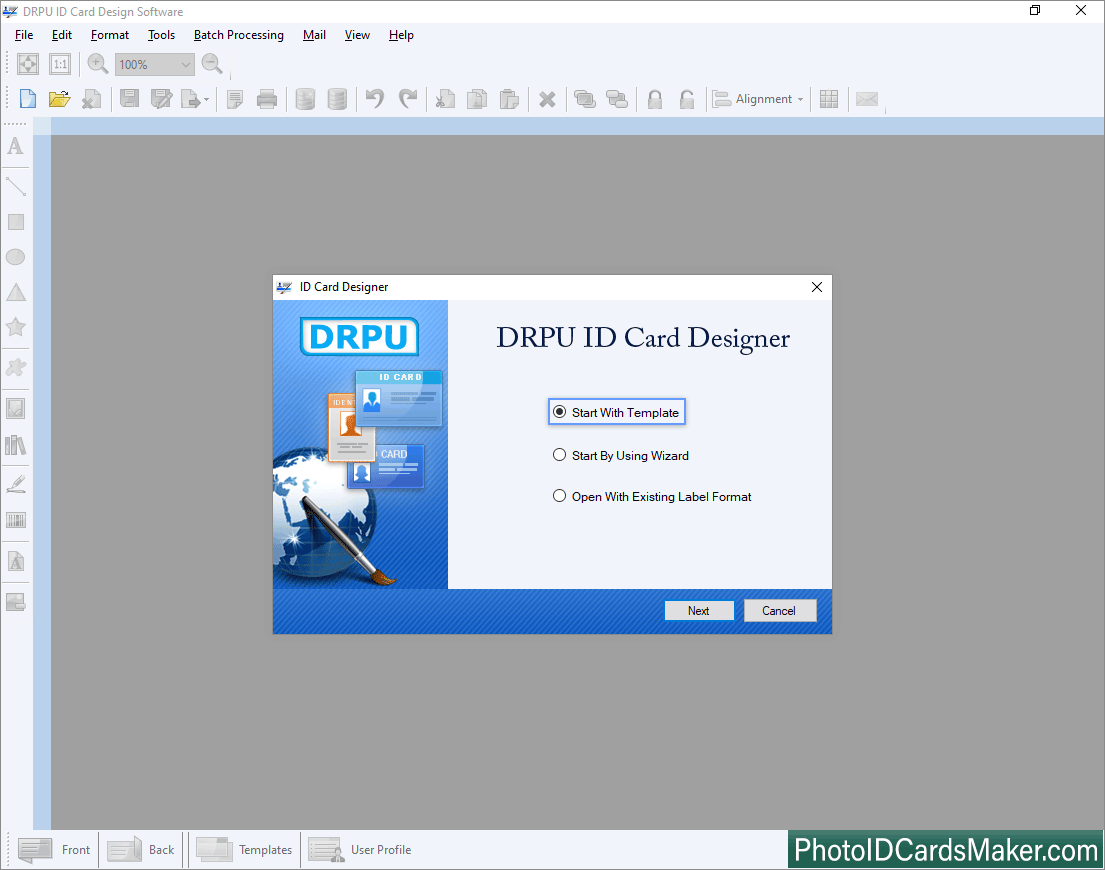Expand the Export button's dropdown arrow
Image resolution: width=1105 pixels, height=870 pixels.
(x=205, y=99)
